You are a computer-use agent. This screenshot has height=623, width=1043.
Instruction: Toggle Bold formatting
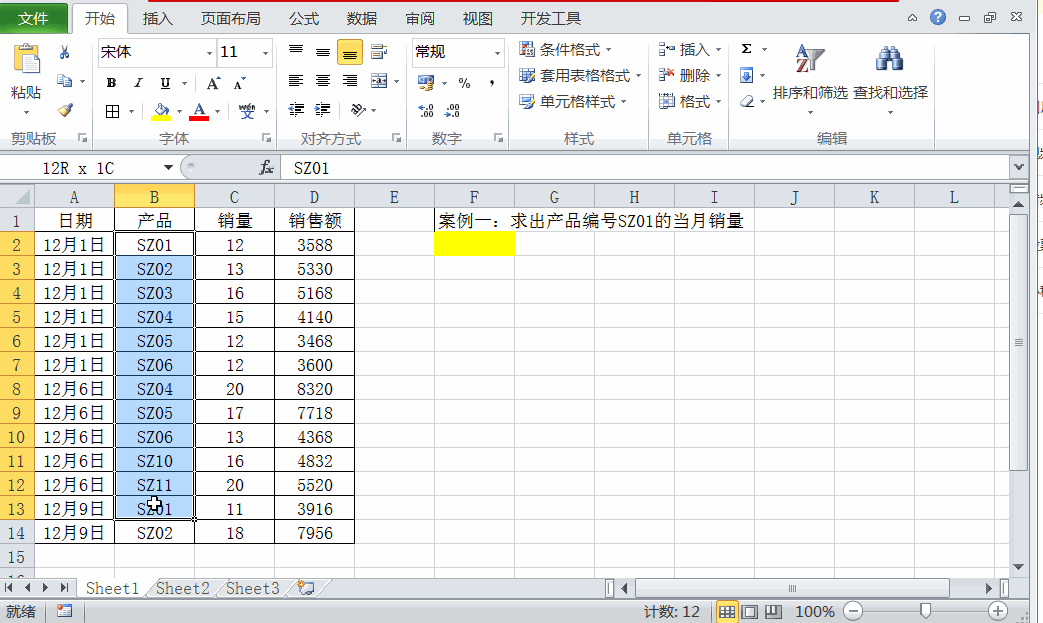[111, 83]
